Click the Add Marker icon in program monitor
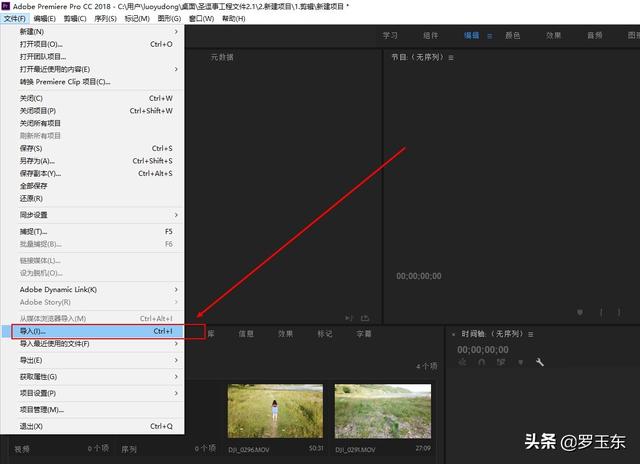640x464 pixels. (580, 313)
